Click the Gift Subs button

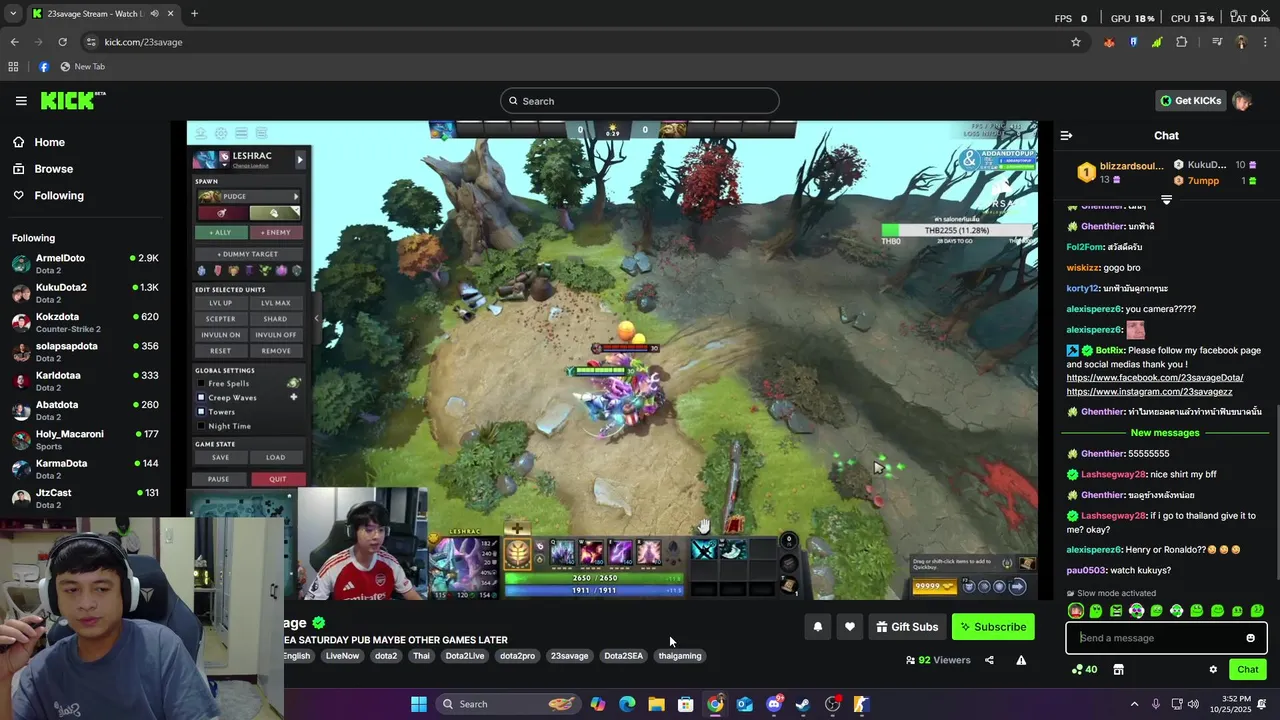tap(907, 627)
